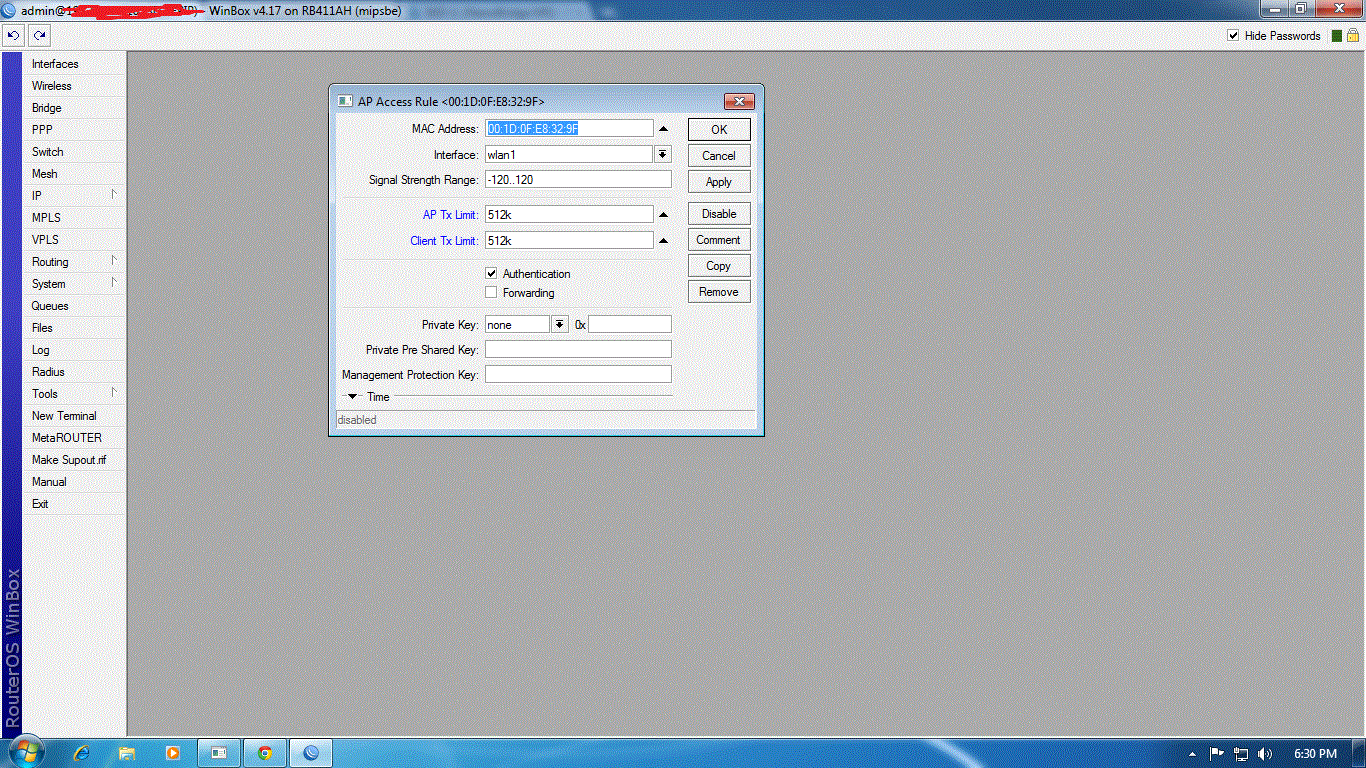The width and height of the screenshot is (1366, 768).
Task: Expand the Routing submenu
Action: (x=75, y=262)
